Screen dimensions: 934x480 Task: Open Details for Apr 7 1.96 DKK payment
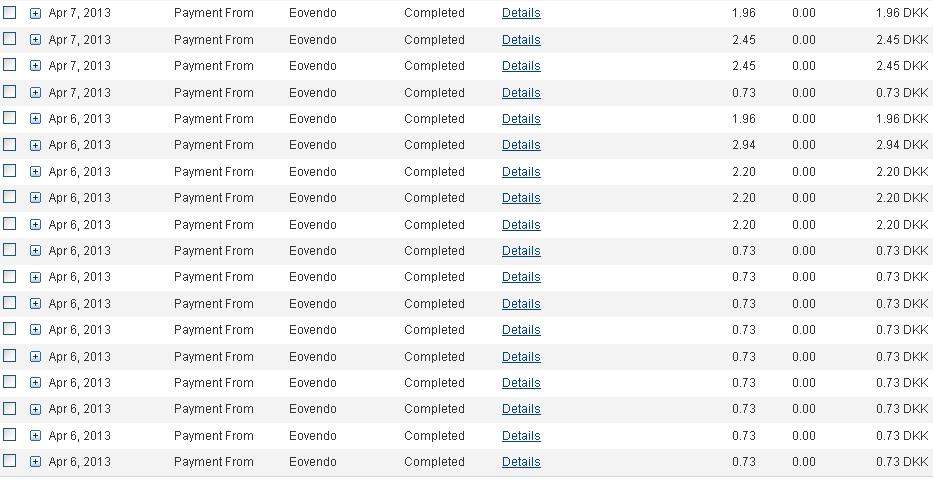(x=521, y=13)
